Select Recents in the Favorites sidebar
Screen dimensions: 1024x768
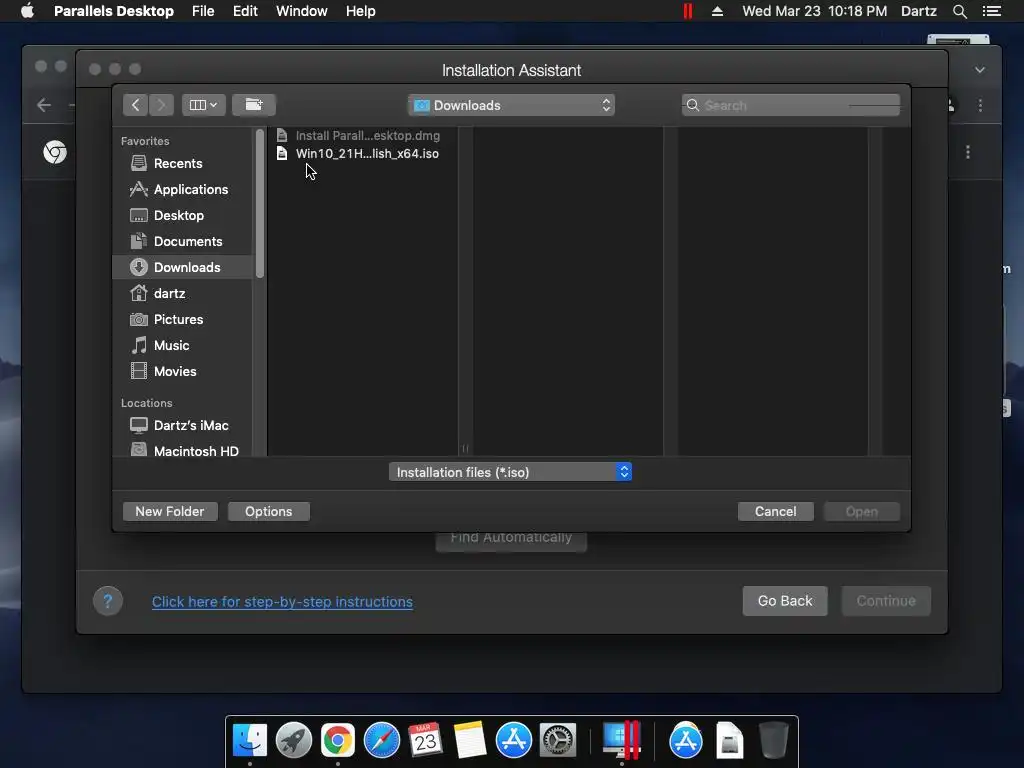(x=183, y=163)
